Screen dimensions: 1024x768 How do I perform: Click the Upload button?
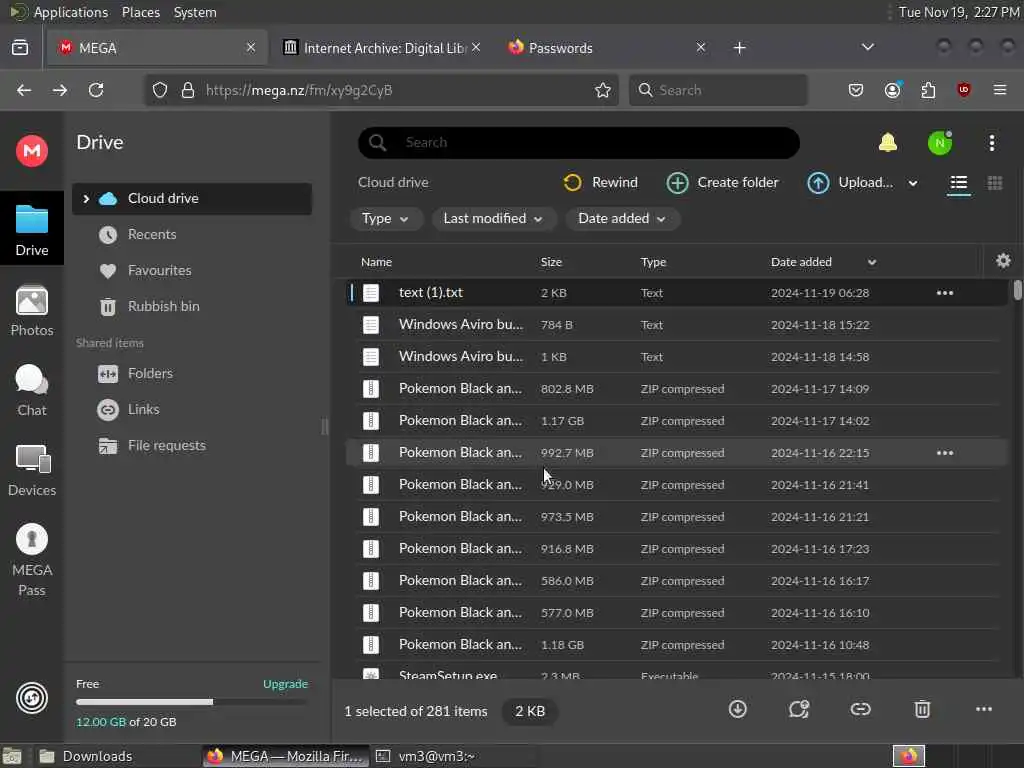pyautogui.click(x=850, y=182)
